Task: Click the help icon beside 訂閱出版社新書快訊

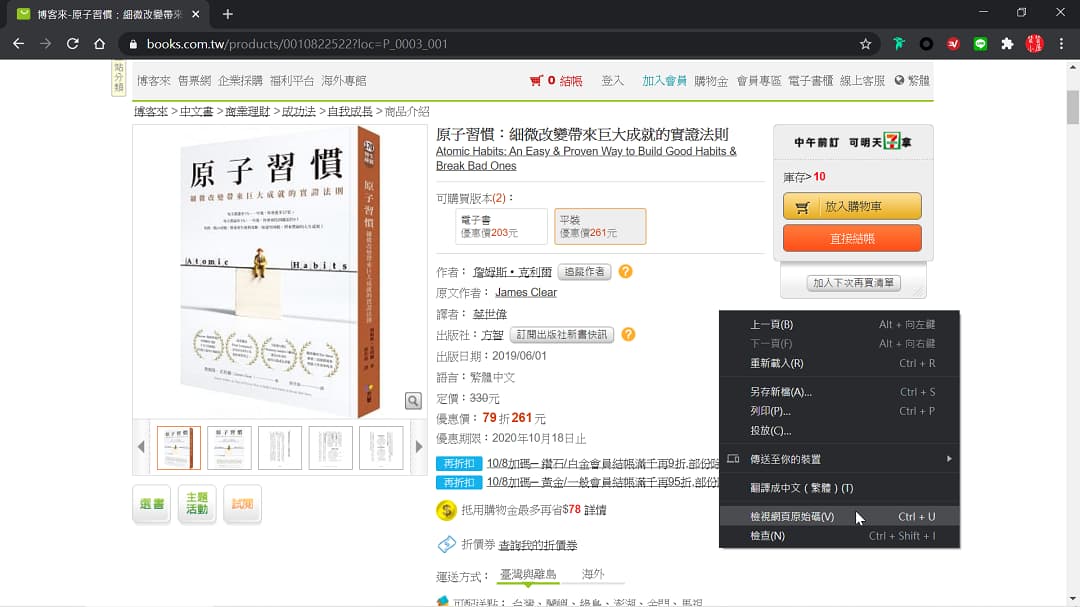Action: point(628,334)
